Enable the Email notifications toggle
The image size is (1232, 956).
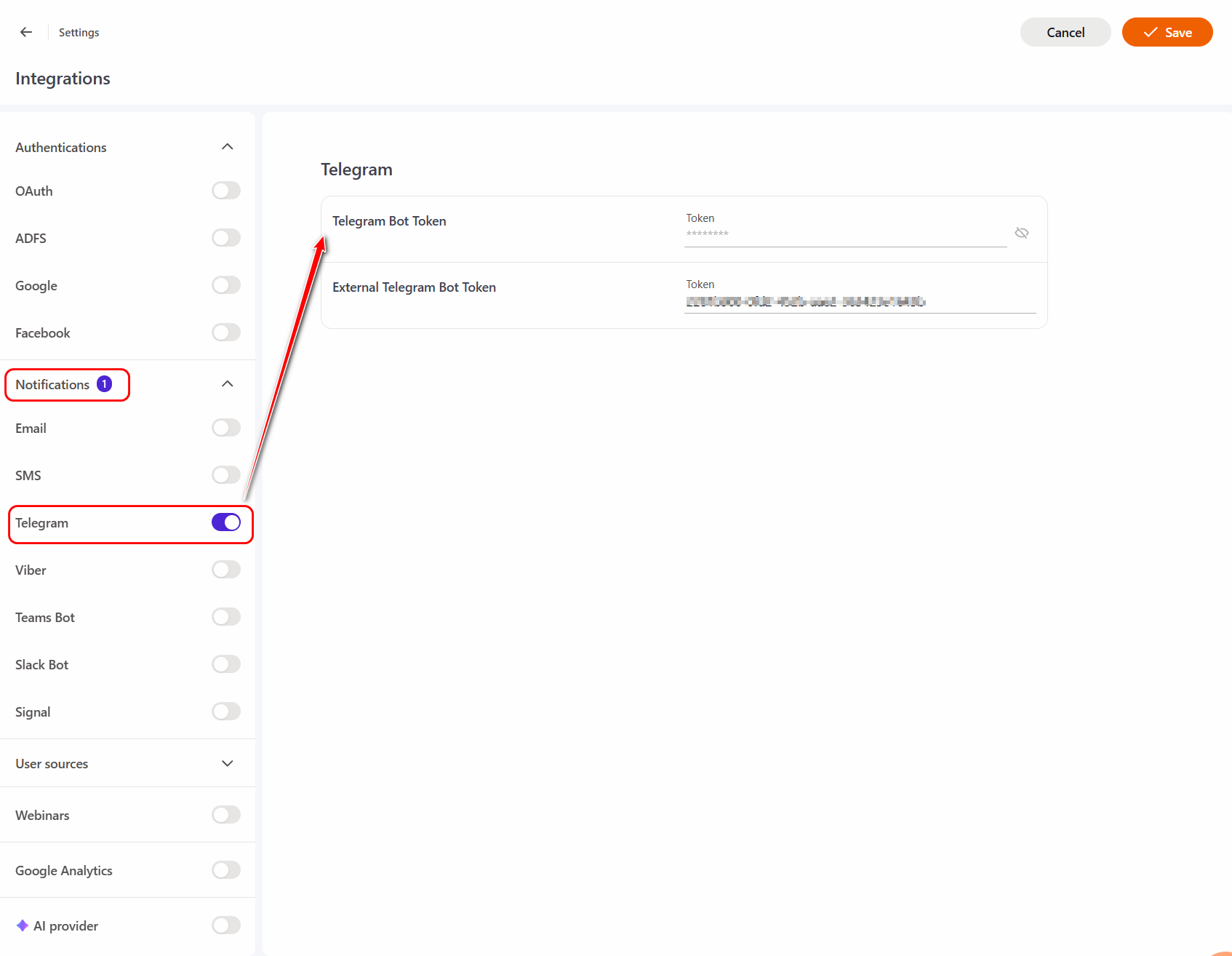pyautogui.click(x=226, y=428)
